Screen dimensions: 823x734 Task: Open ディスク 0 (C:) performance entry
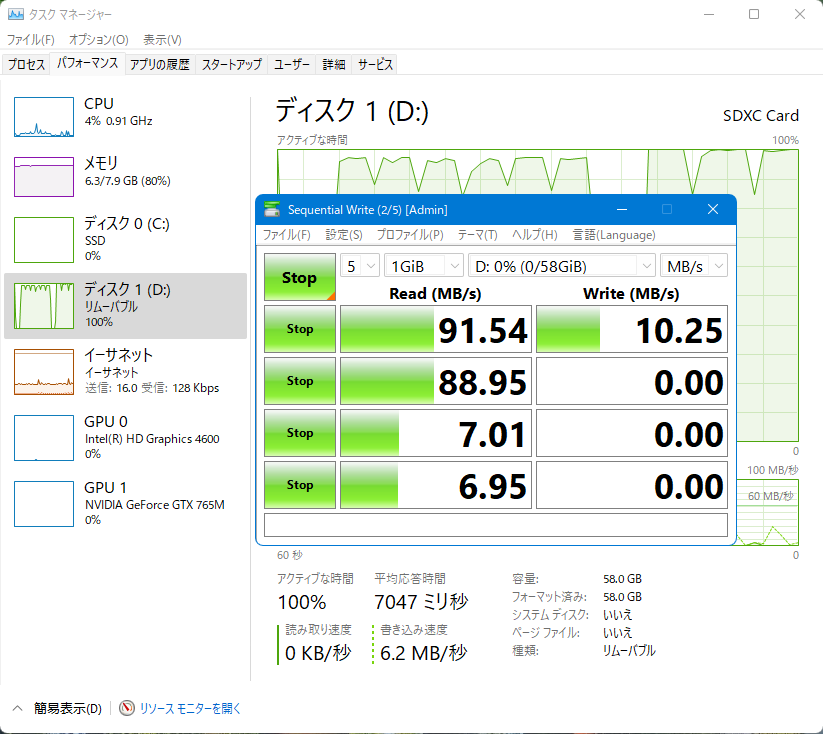[x=125, y=239]
